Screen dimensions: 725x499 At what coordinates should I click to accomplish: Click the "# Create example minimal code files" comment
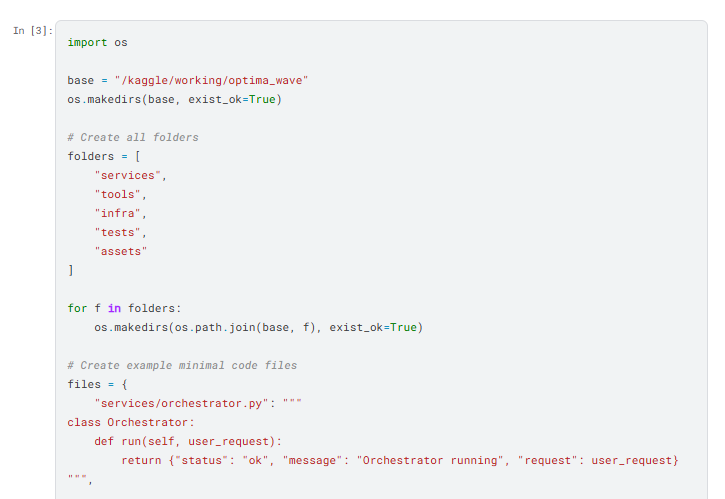(x=182, y=365)
